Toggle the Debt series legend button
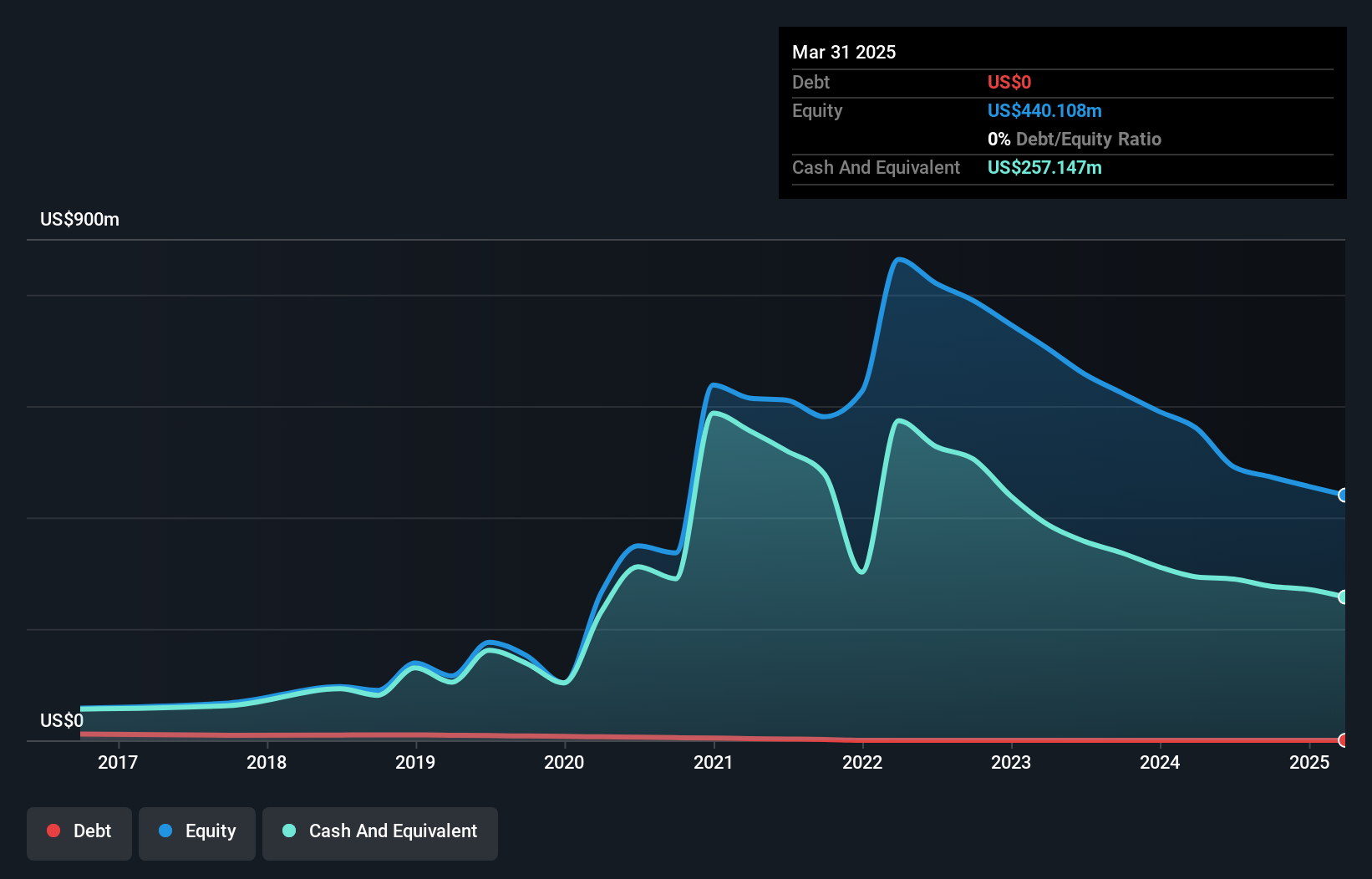Viewport: 1372px width, 879px height. [x=79, y=833]
